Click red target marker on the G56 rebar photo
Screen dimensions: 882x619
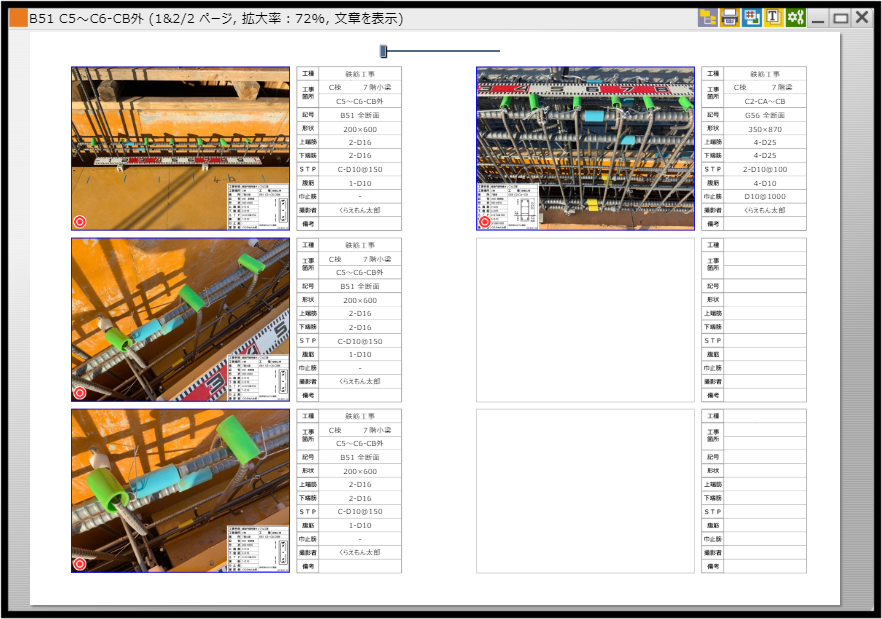[484, 222]
